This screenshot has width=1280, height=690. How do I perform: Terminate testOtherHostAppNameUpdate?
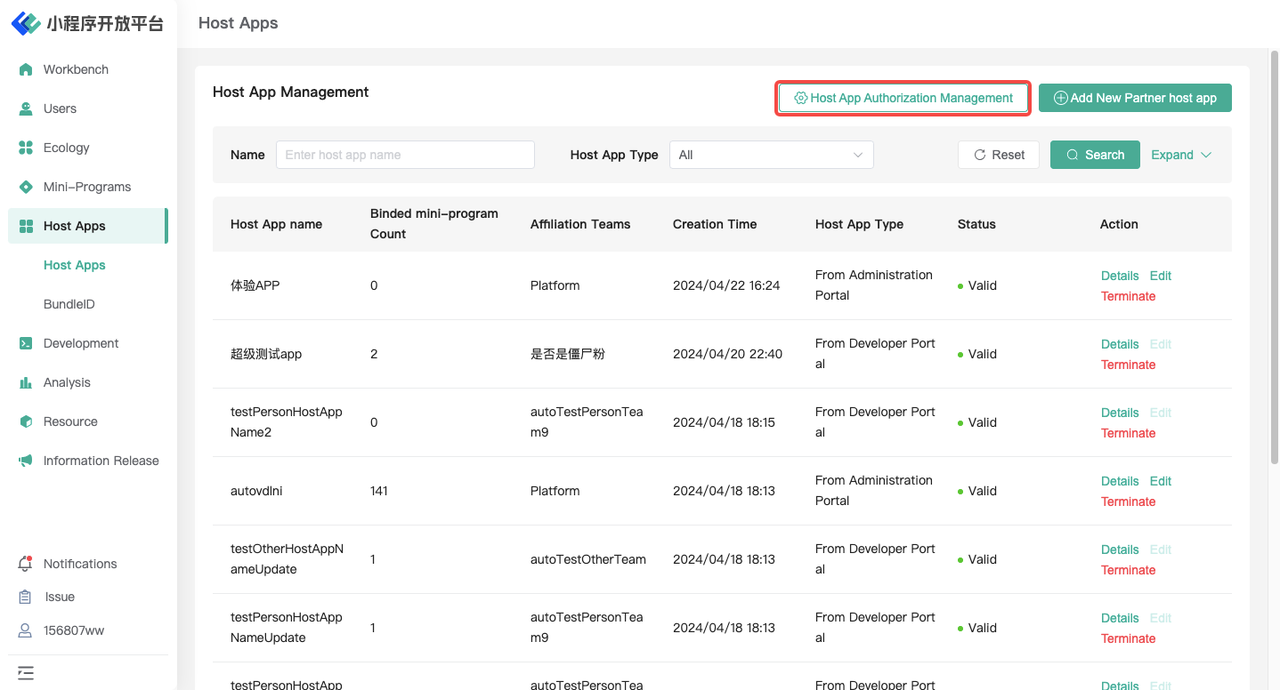pos(1128,571)
